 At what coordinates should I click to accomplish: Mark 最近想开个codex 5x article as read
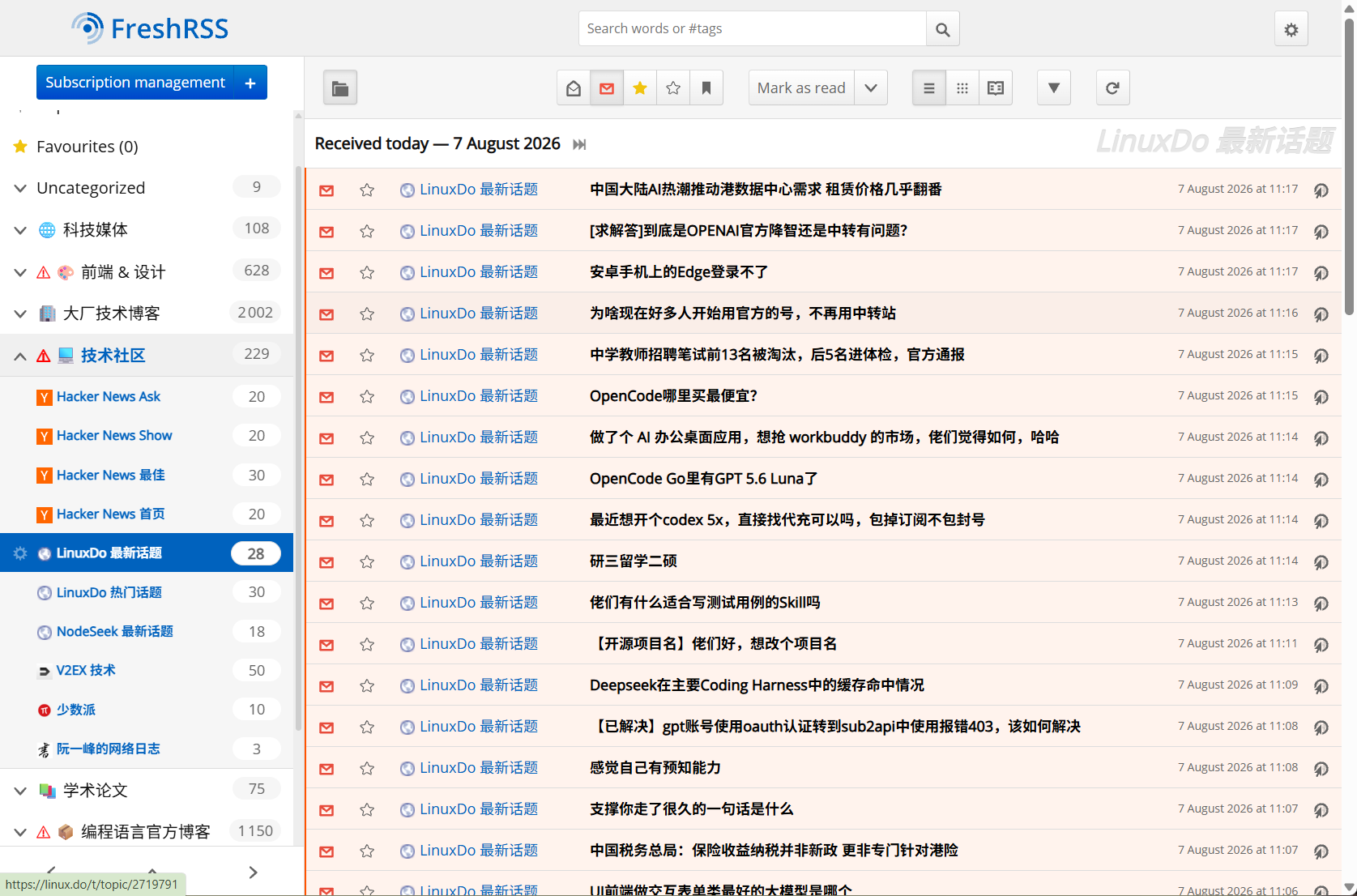pos(326,521)
